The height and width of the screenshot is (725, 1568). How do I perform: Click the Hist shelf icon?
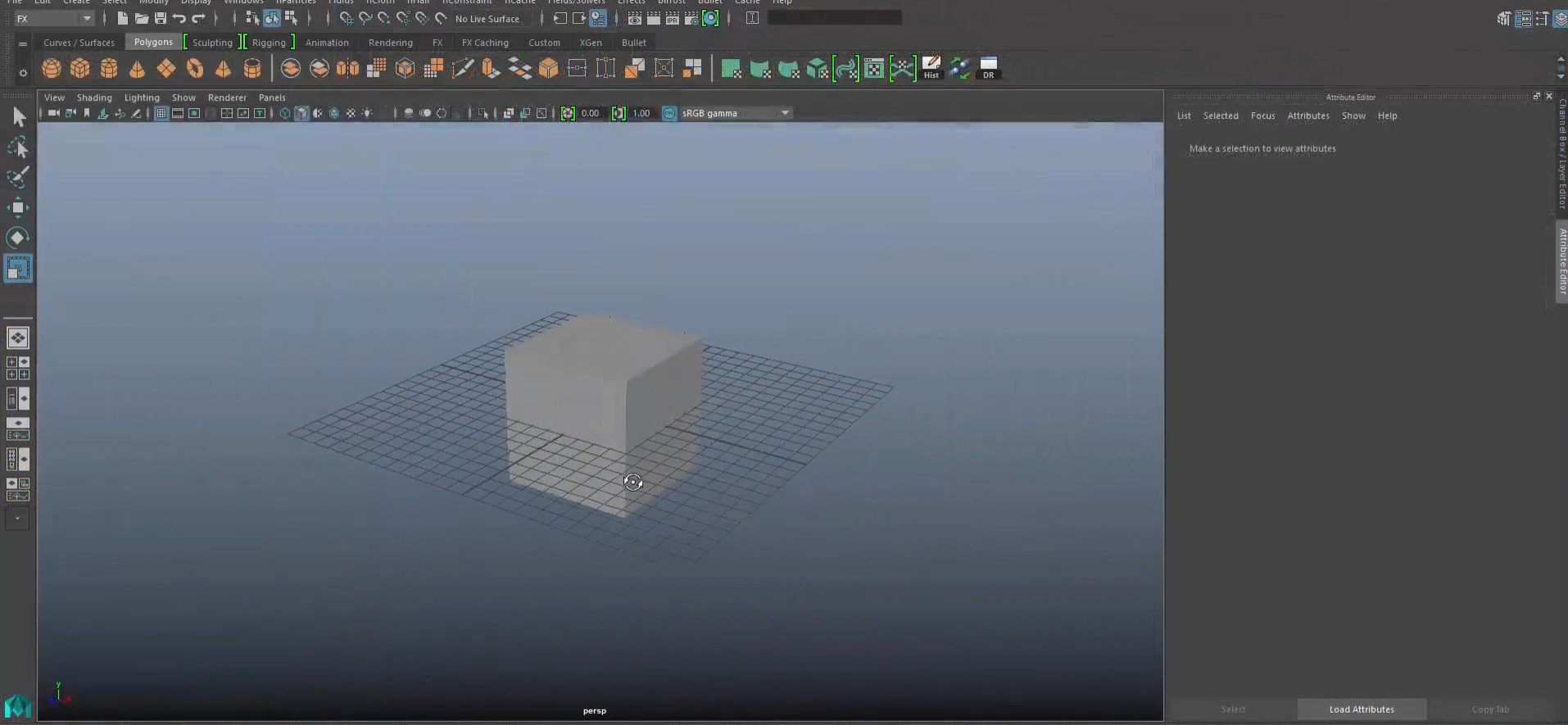(x=931, y=68)
